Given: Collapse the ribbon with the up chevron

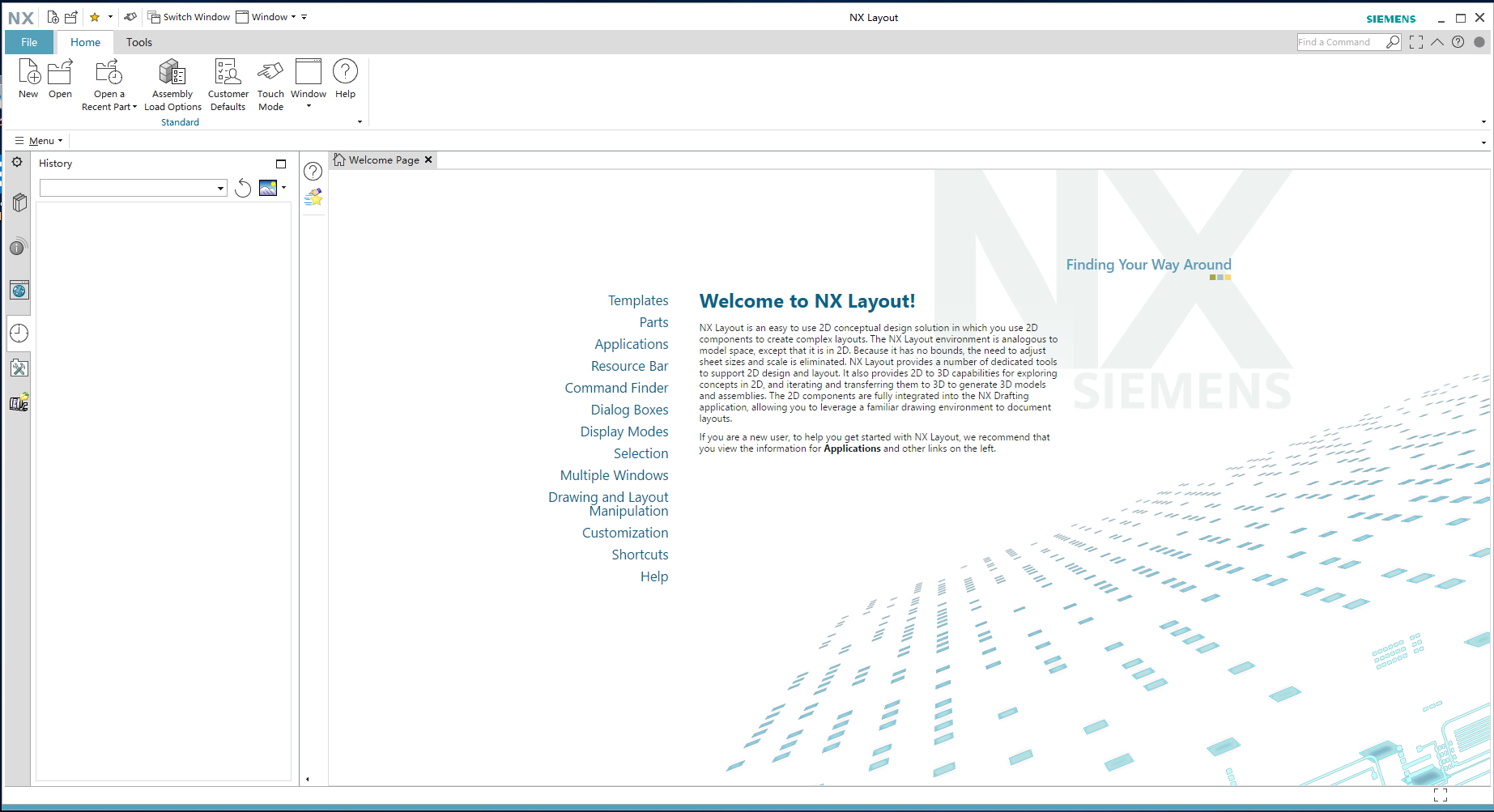Looking at the screenshot, I should [x=1437, y=42].
